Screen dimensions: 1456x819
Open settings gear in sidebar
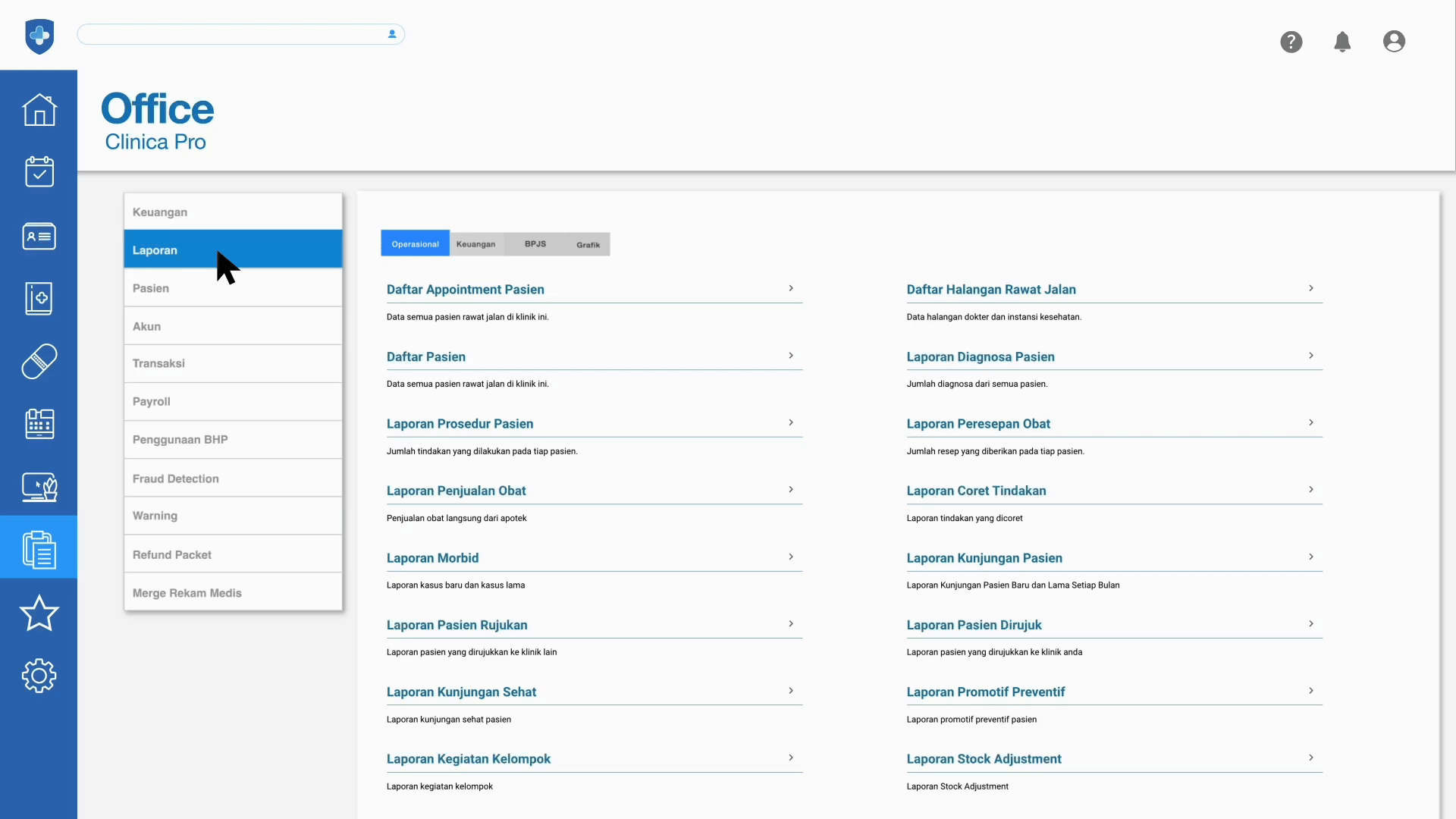pos(39,675)
